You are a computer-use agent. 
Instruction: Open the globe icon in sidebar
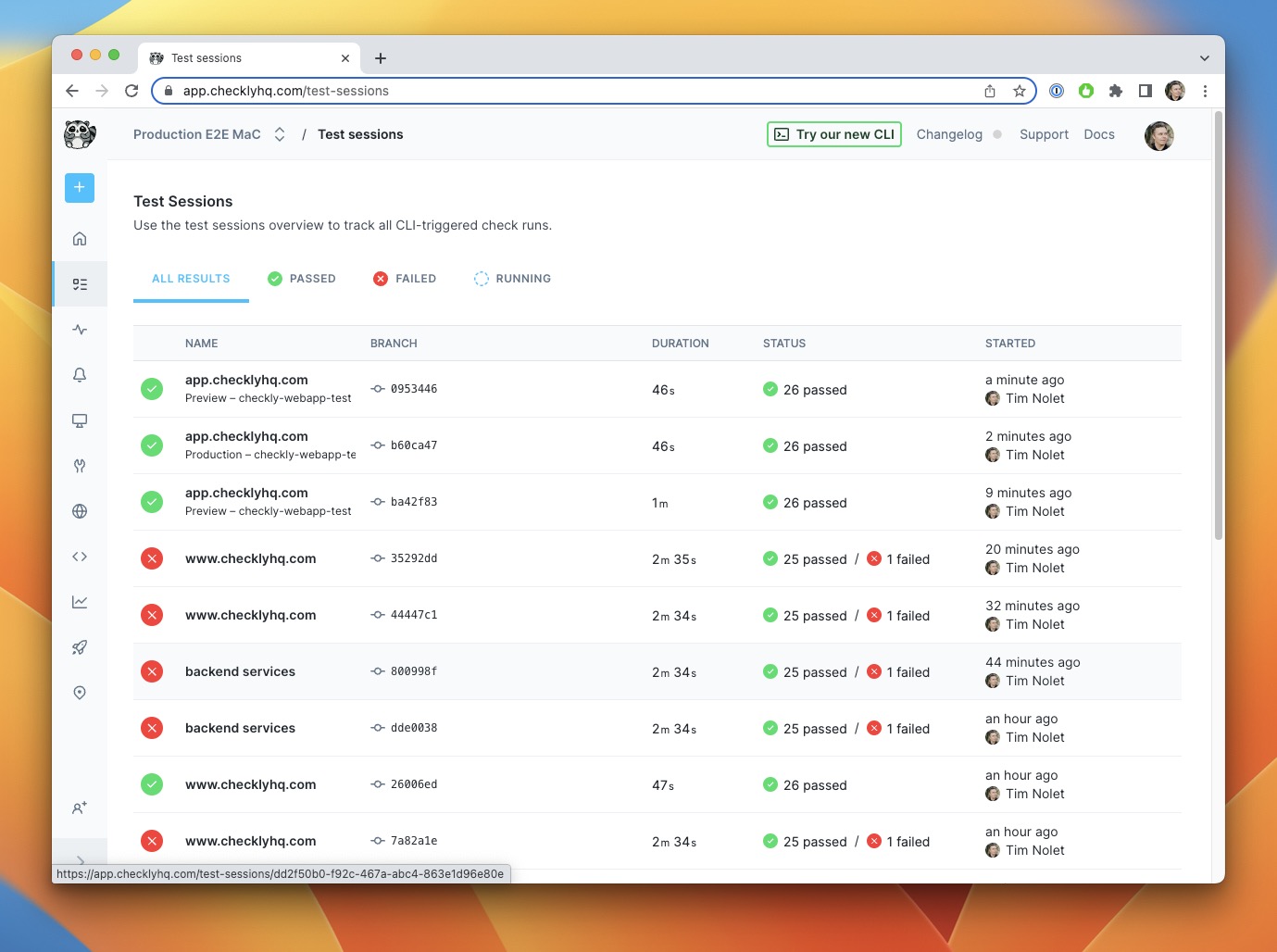tap(80, 511)
